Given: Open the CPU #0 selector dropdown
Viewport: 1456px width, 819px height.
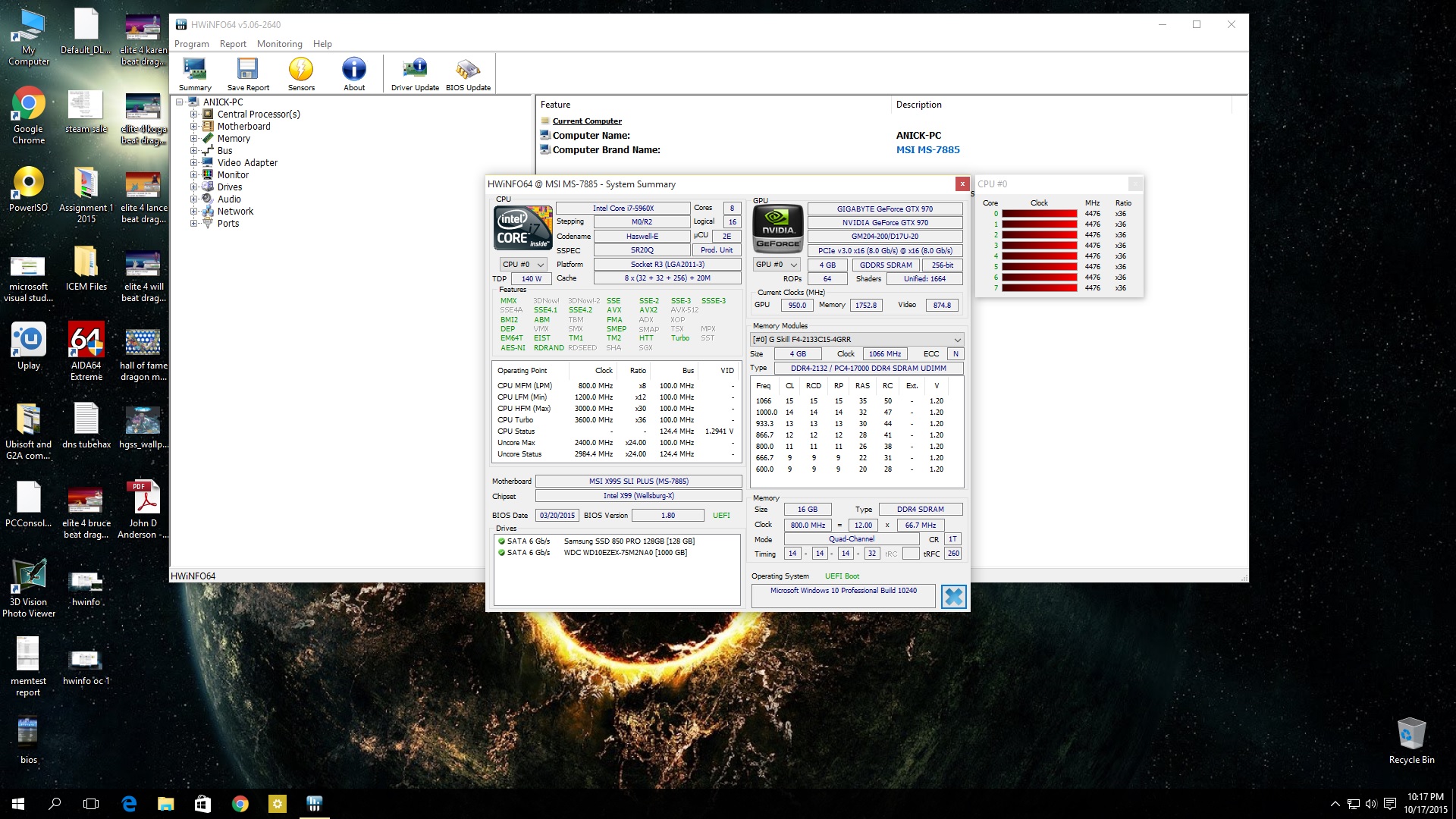Looking at the screenshot, I should click(522, 265).
